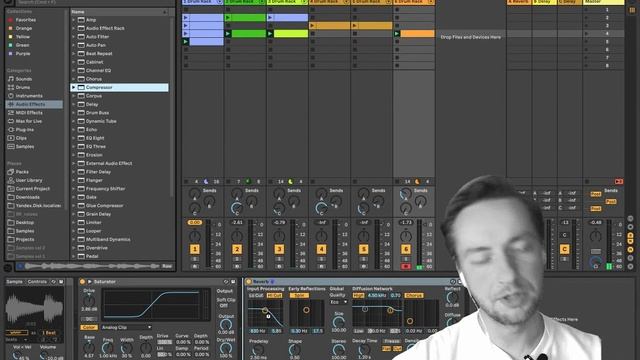Adjust the Reverb Size knob

pyautogui.click(x=338, y=322)
